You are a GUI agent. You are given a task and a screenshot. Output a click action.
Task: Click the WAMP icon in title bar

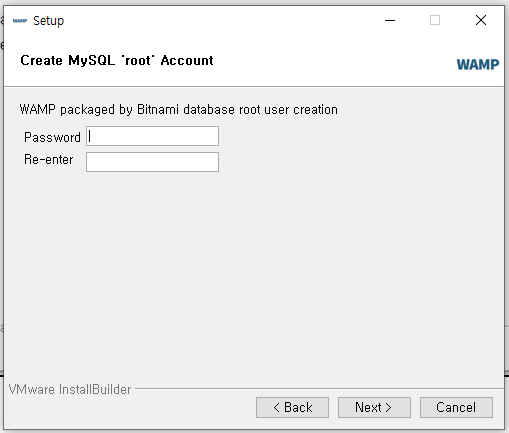20,21
